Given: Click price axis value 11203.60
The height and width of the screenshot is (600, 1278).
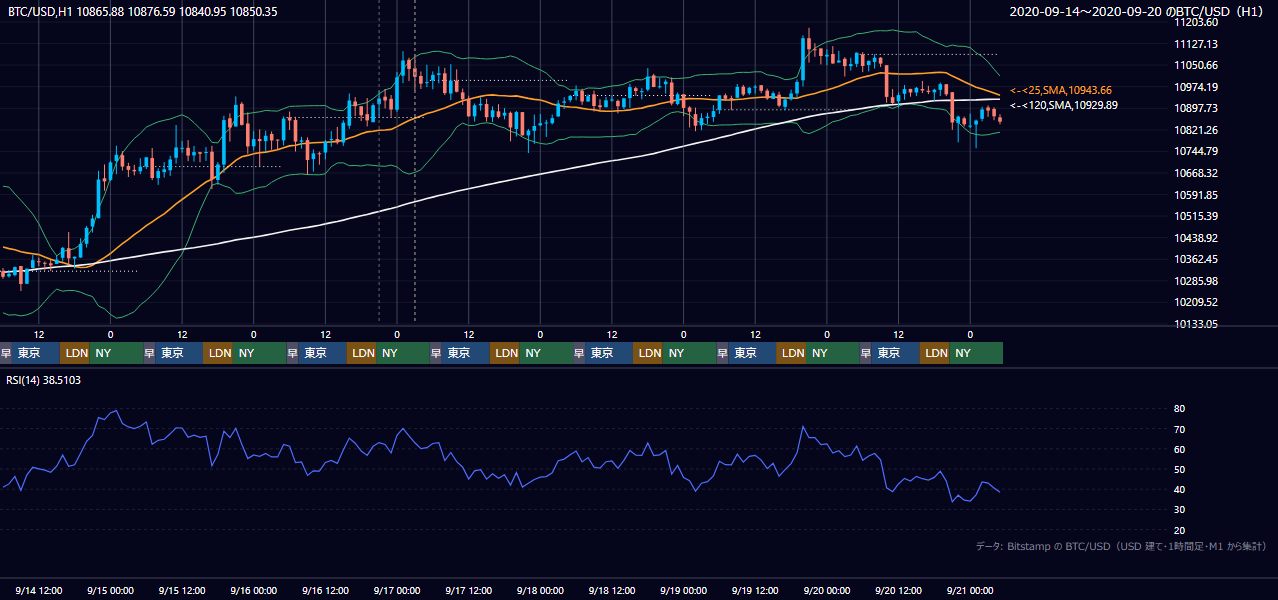Looking at the screenshot, I should (1196, 22).
